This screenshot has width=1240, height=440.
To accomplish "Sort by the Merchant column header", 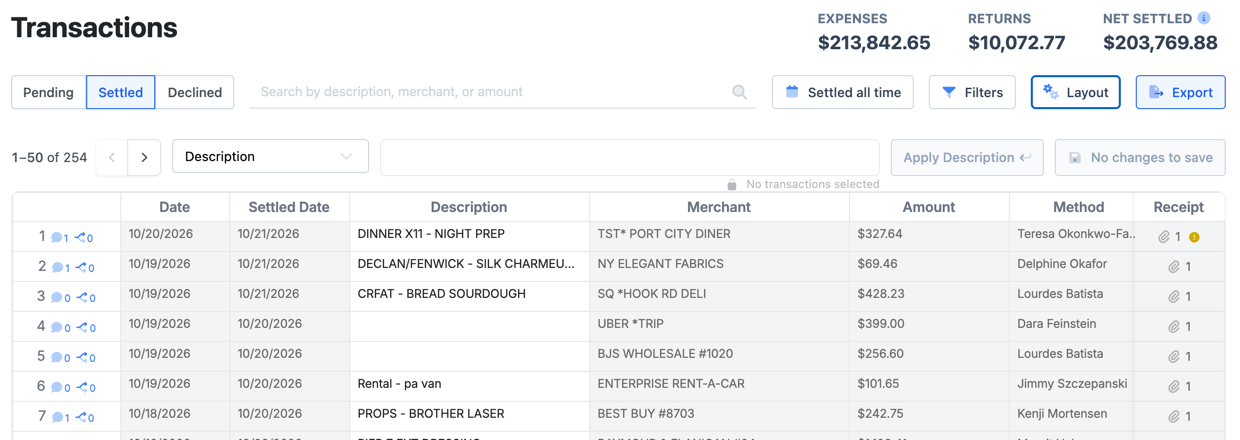I will coord(719,207).
